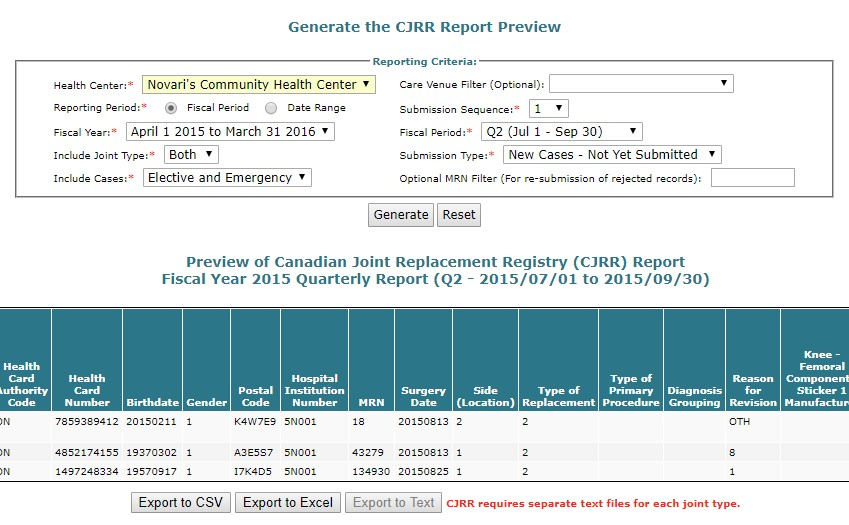849x525 pixels.
Task: Click the Optional MRN Filter input field
Action: (753, 178)
